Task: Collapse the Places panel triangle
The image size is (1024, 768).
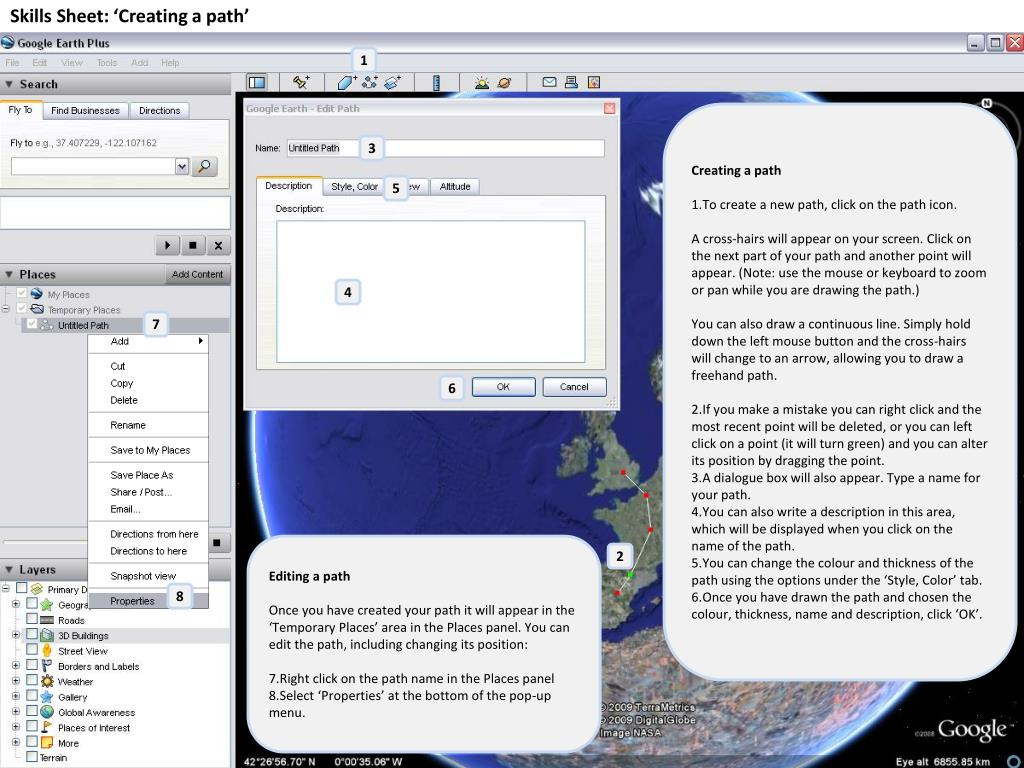Action: point(9,274)
